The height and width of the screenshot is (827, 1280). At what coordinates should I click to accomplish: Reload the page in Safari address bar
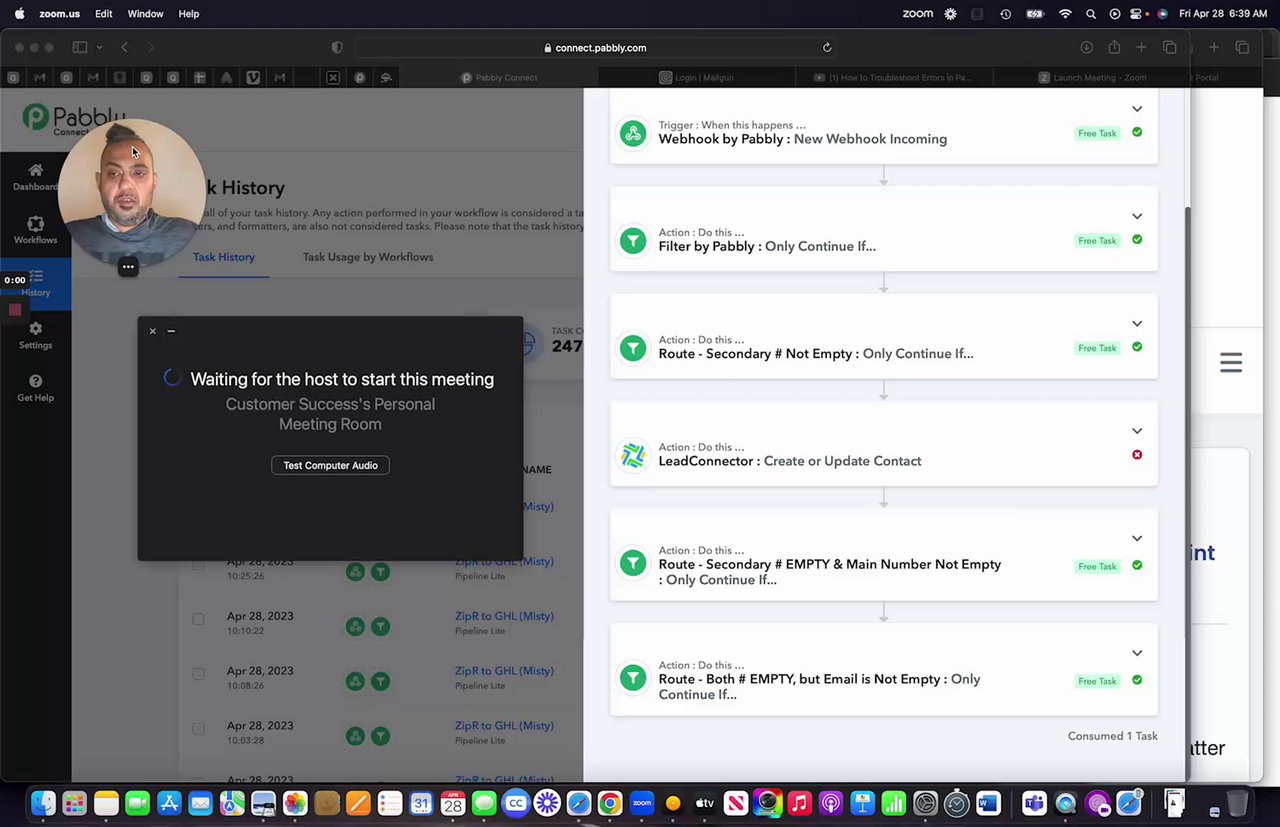(x=827, y=47)
